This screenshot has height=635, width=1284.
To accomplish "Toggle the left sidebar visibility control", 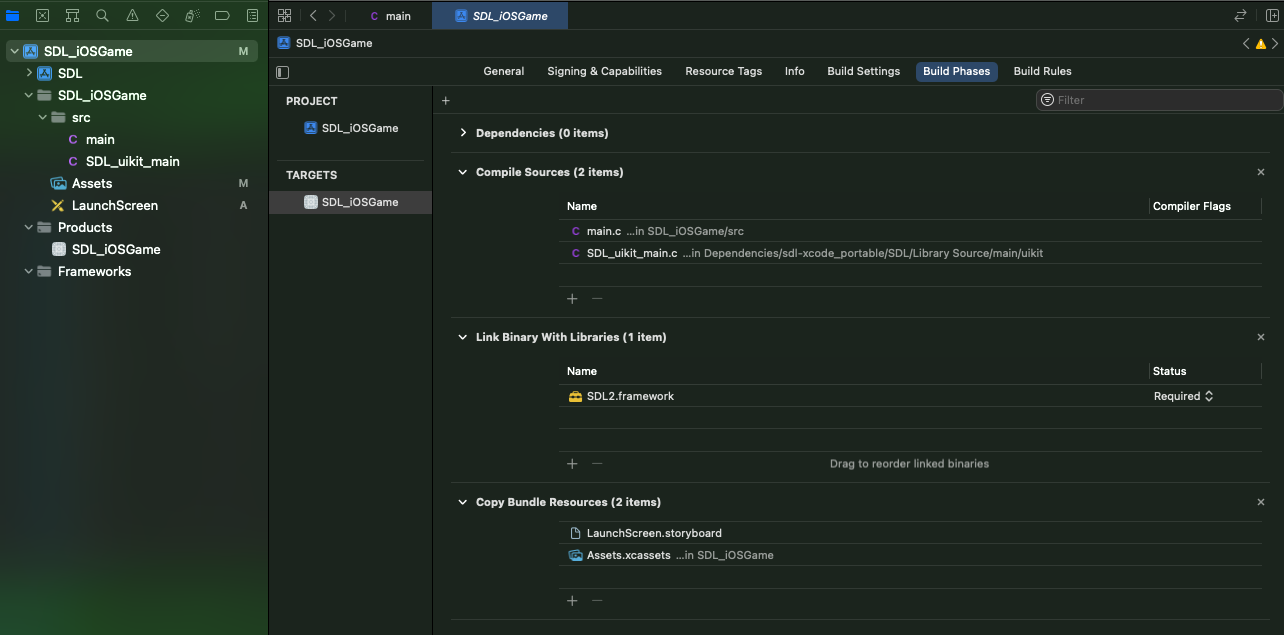I will tap(282, 71).
